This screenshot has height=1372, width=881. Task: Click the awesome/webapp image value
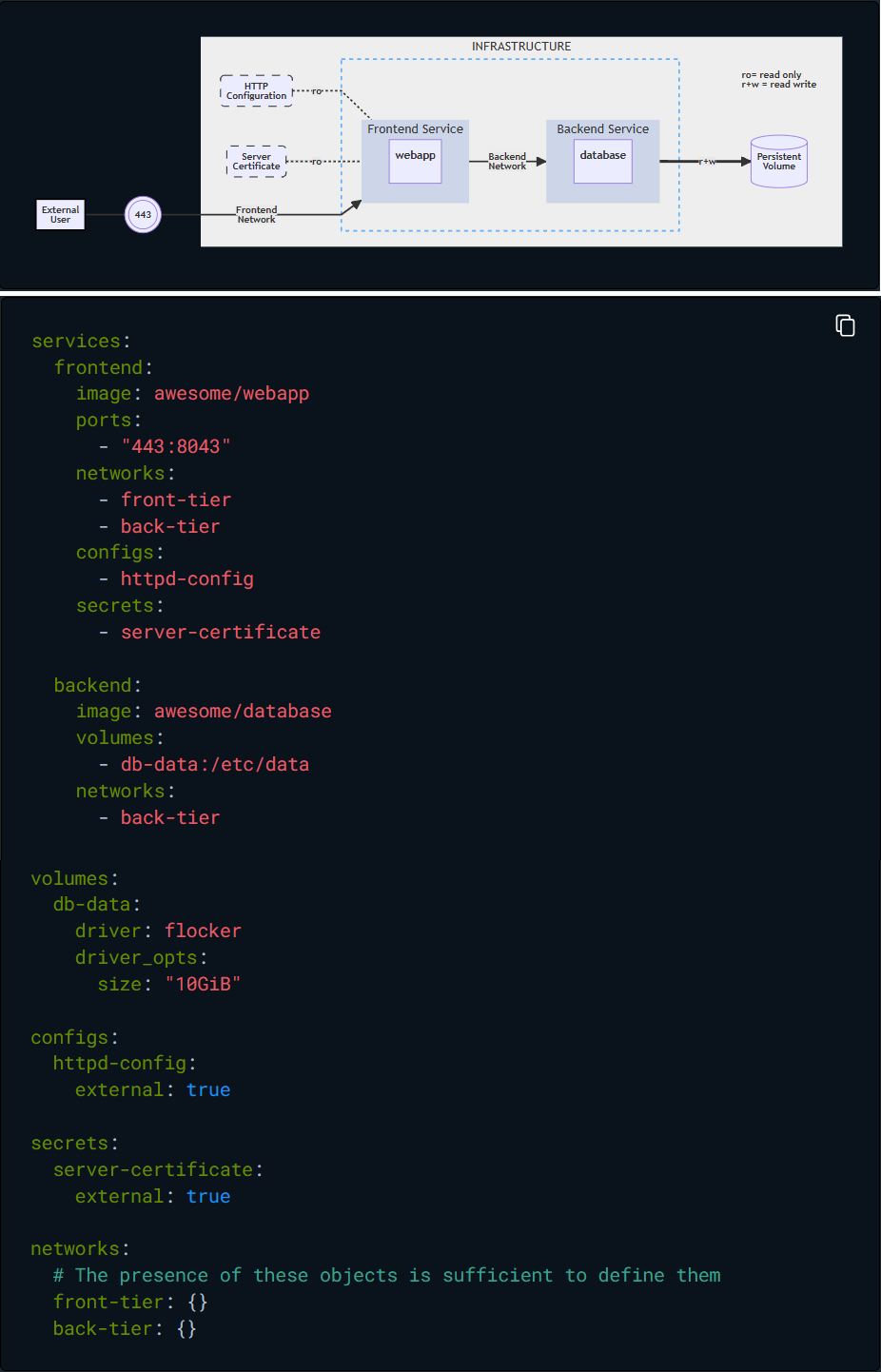[231, 394]
